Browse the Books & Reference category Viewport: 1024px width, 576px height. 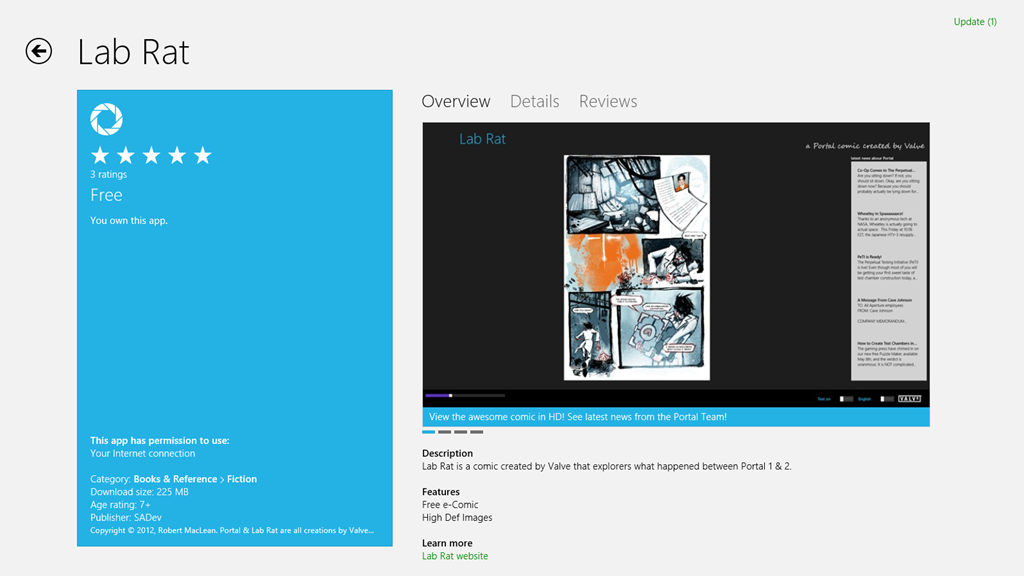[175, 479]
